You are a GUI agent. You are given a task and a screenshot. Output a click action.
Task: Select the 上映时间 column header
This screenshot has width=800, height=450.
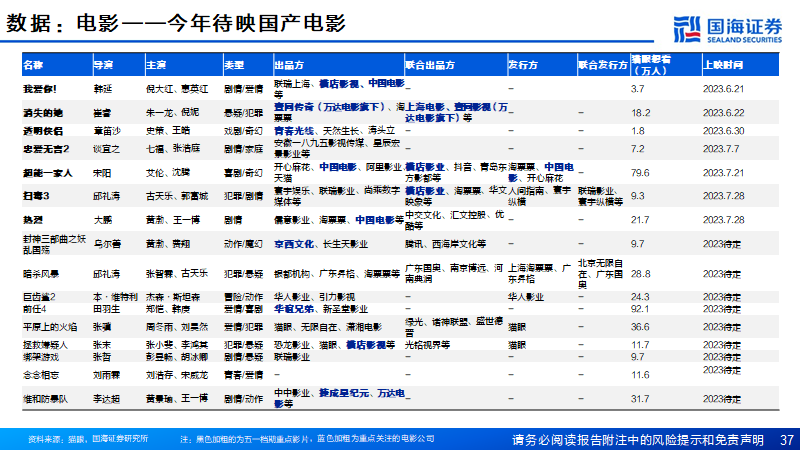723,65
